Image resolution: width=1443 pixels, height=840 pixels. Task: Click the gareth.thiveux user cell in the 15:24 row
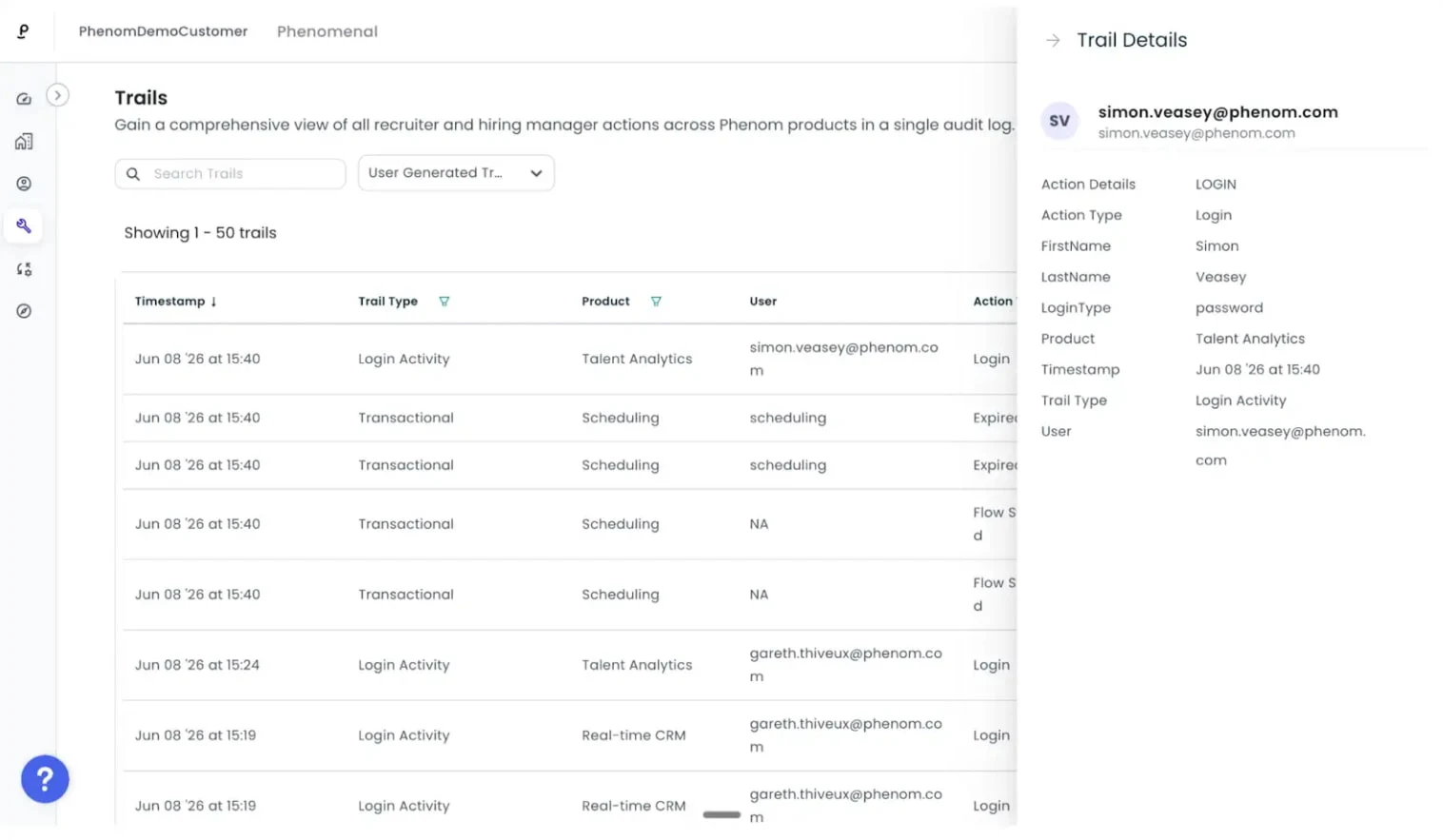[x=846, y=665]
